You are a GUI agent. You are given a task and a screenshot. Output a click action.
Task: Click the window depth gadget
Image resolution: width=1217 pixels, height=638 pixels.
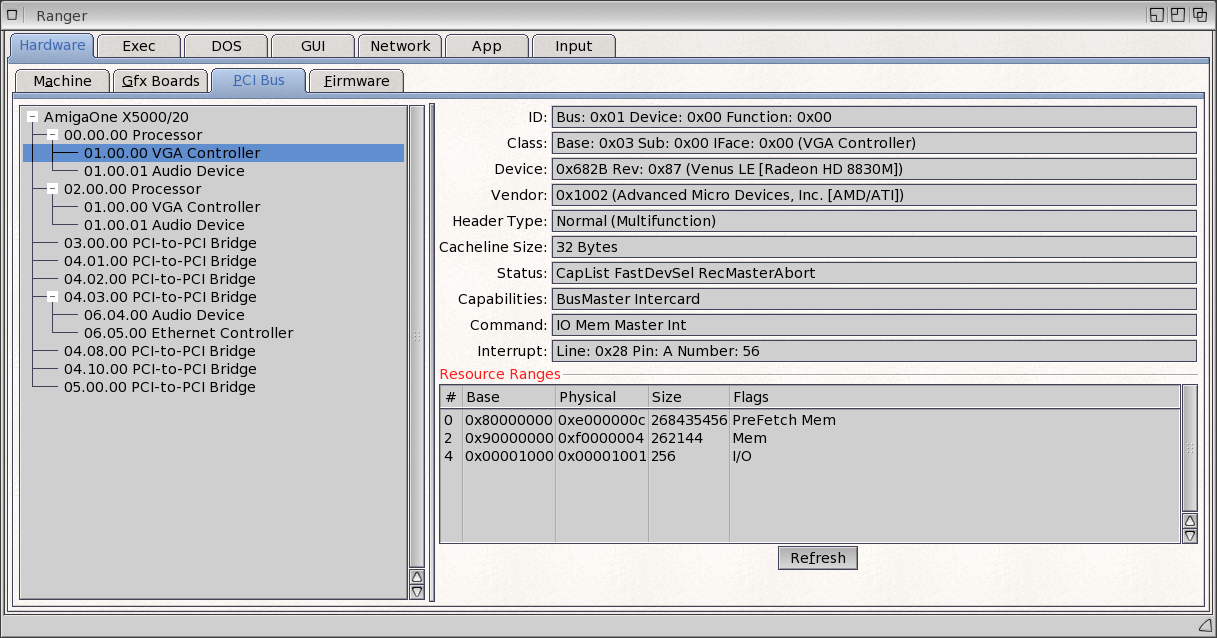[x=1199, y=15]
